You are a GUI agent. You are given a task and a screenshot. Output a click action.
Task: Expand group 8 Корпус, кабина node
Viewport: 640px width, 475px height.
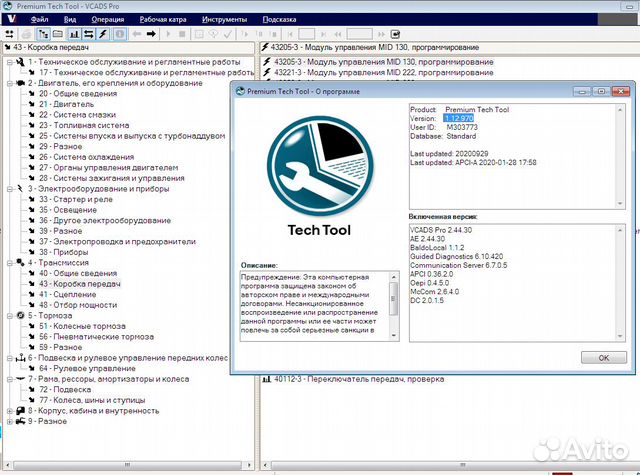[x=10, y=411]
